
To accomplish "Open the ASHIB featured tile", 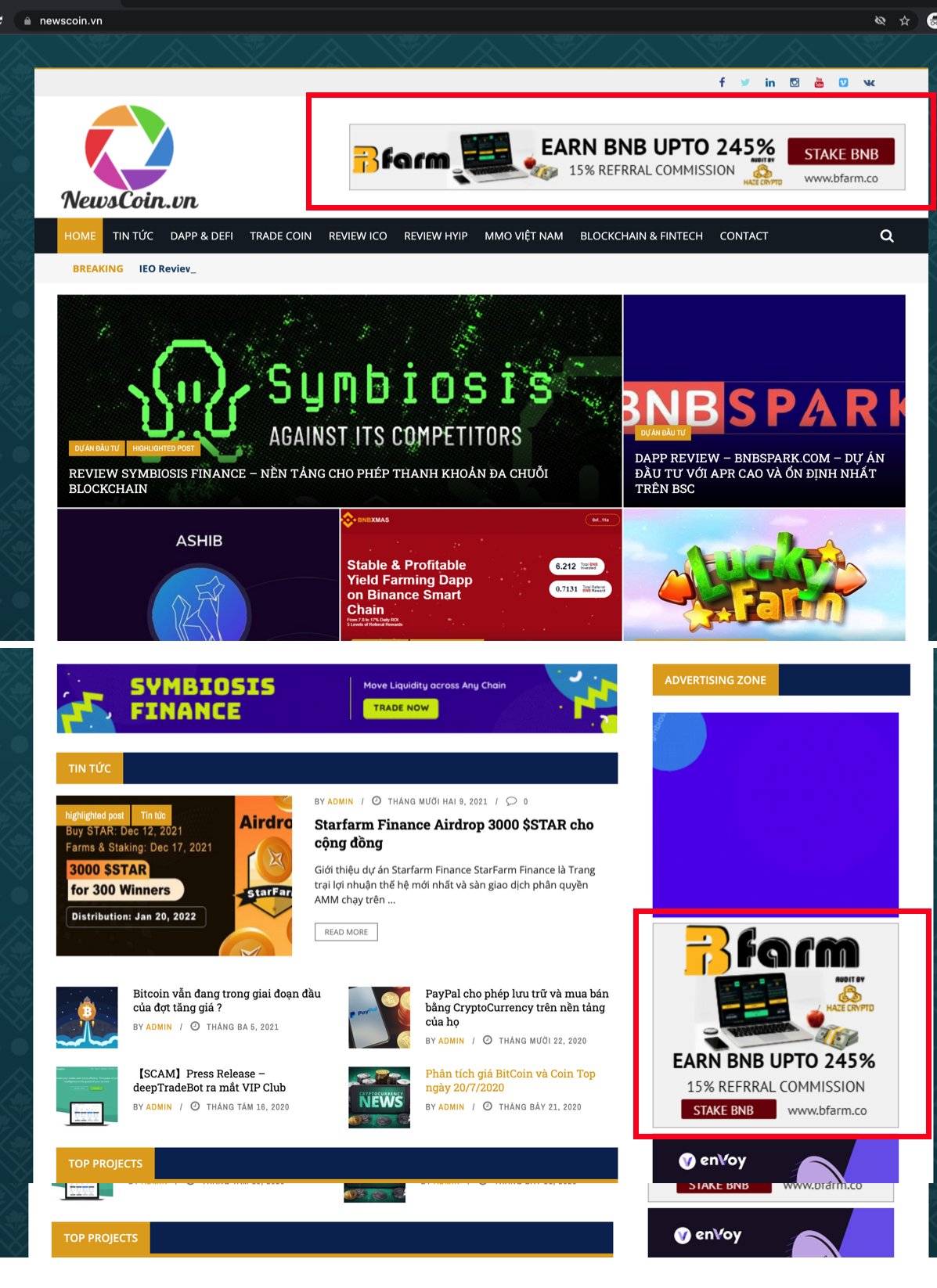I will click(x=198, y=574).
